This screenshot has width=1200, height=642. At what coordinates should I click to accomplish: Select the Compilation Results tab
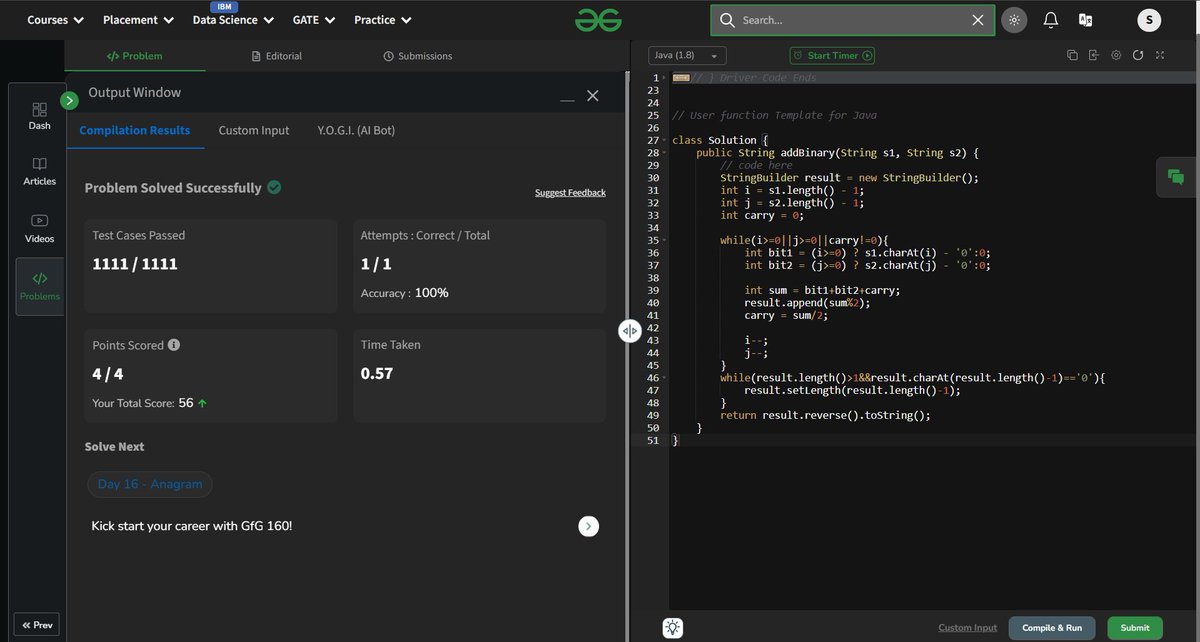tap(135, 131)
